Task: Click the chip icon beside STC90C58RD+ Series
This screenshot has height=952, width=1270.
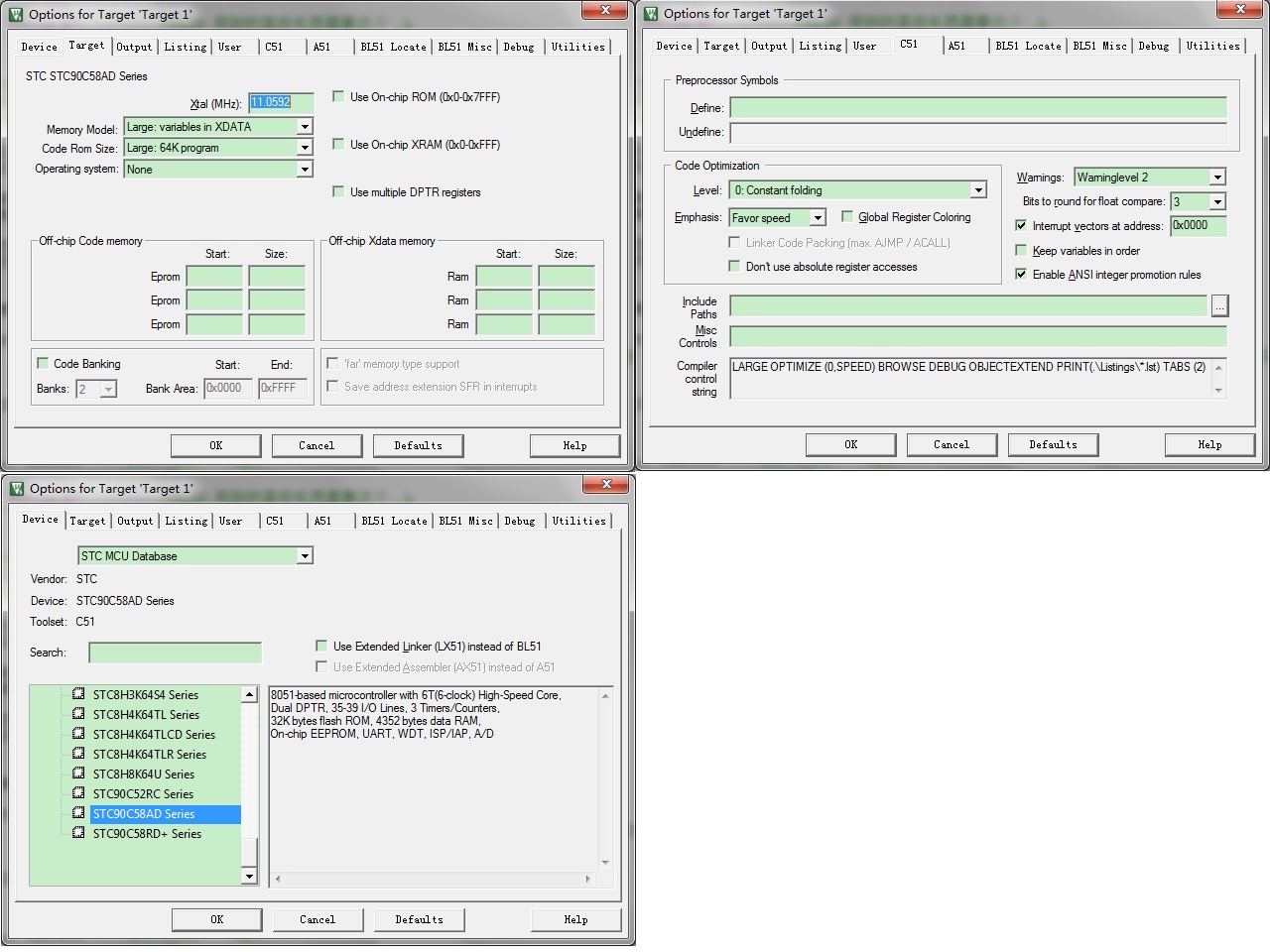Action: tap(78, 833)
